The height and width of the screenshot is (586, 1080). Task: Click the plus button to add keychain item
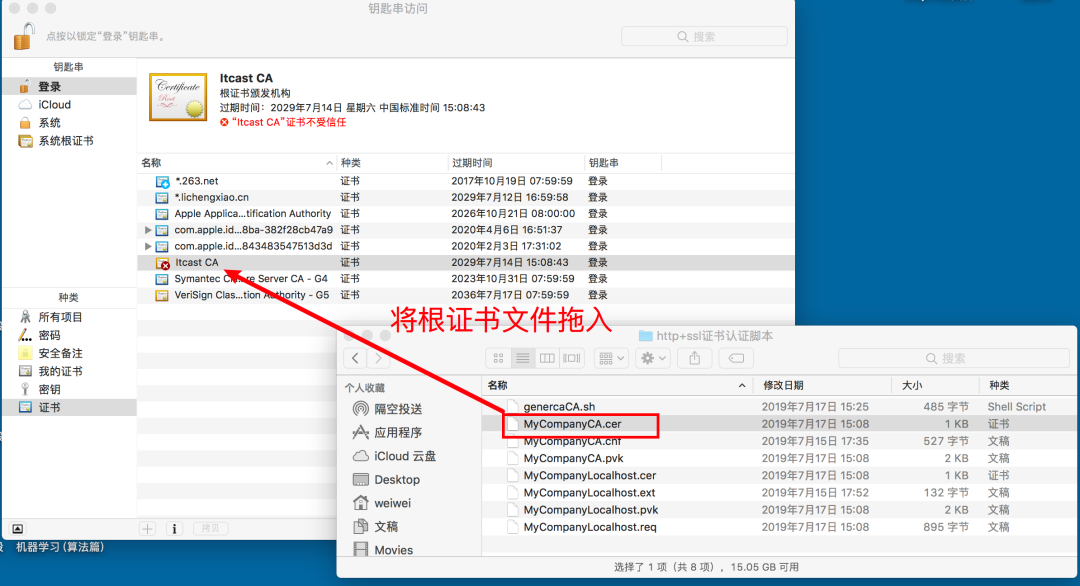pyautogui.click(x=147, y=528)
